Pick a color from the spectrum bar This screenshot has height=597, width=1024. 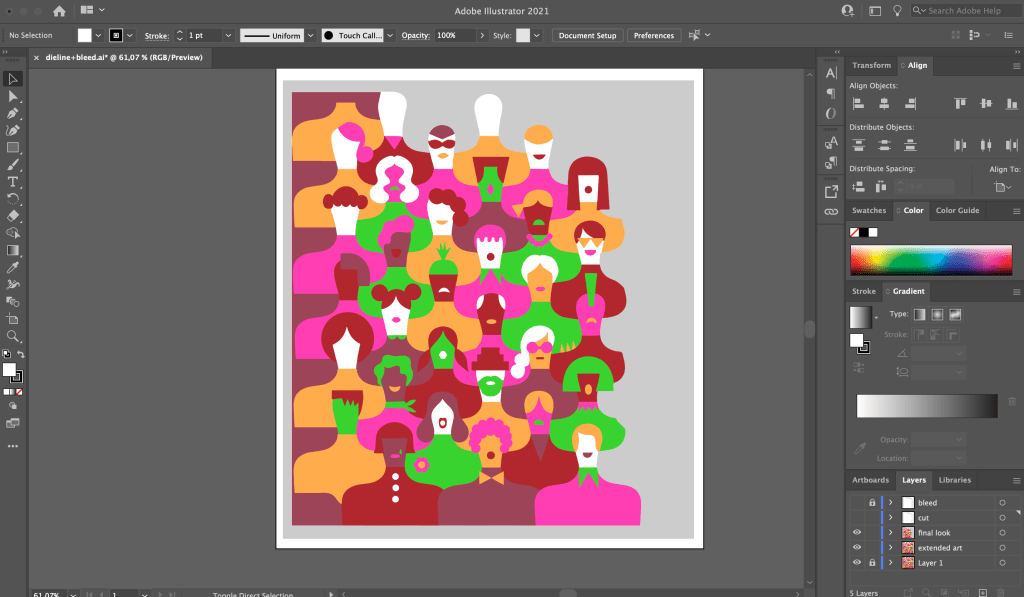(930, 258)
